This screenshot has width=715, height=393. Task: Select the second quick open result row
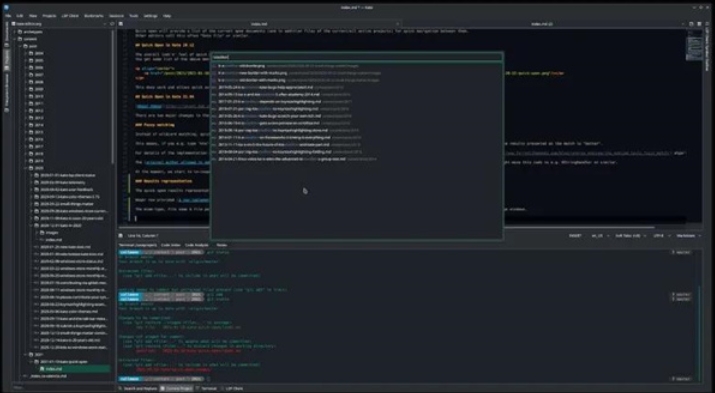coord(357,73)
